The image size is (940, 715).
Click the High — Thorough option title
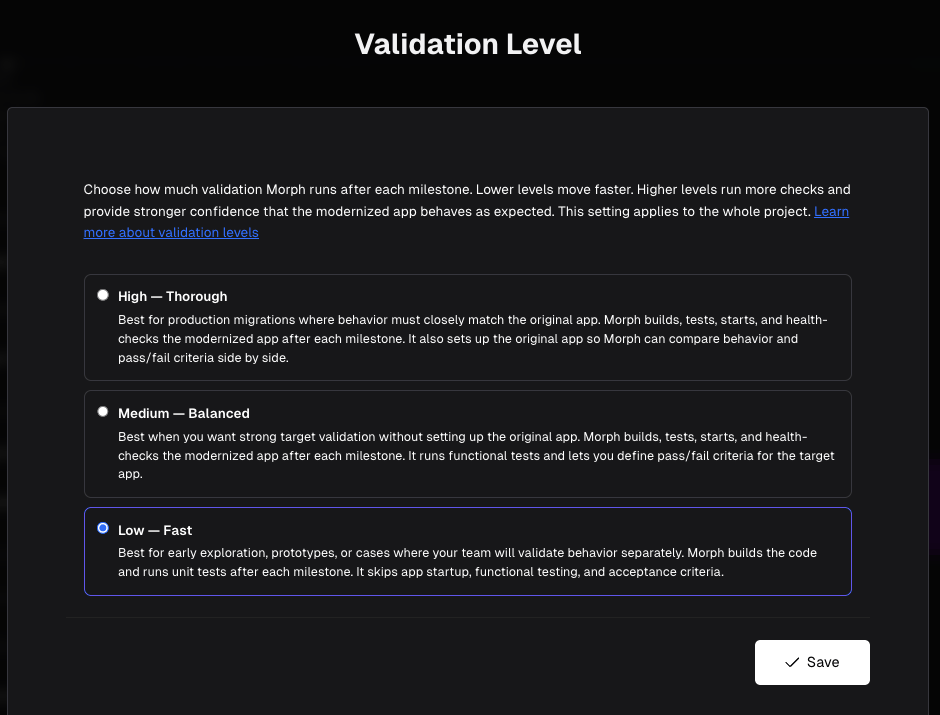click(173, 296)
